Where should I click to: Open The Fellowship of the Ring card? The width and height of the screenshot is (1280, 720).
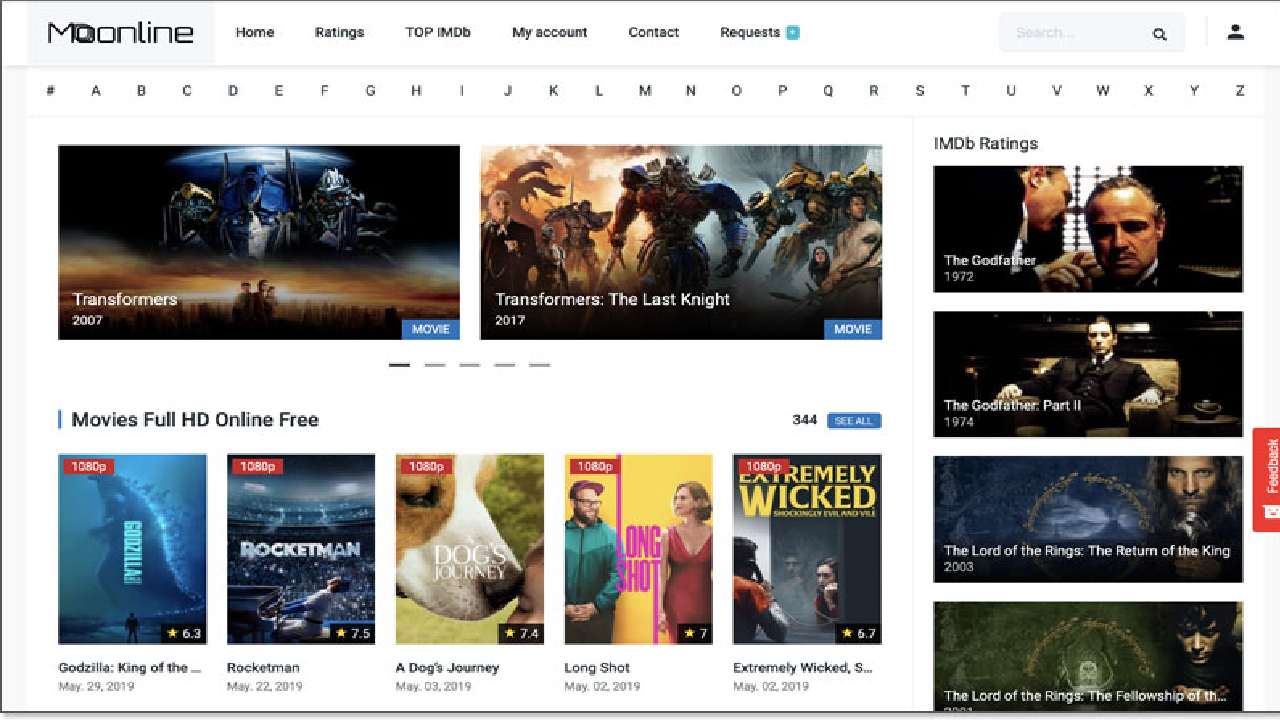tap(1088, 658)
